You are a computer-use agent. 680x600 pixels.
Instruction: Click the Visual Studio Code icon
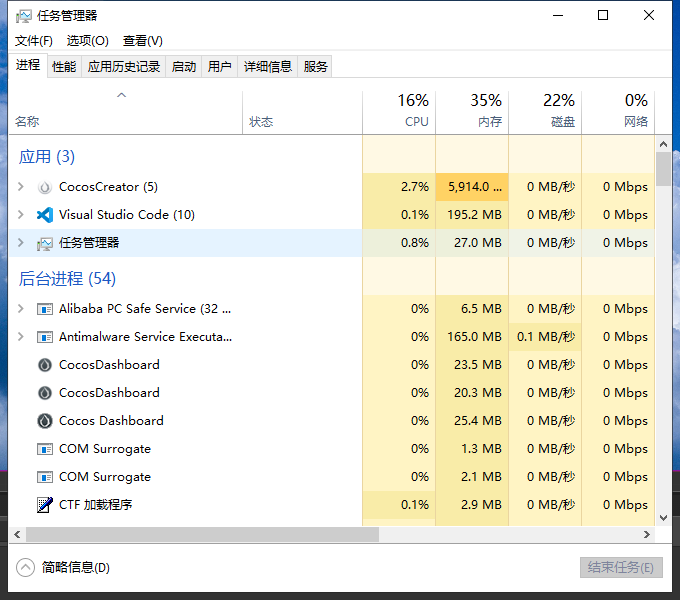click(44, 215)
